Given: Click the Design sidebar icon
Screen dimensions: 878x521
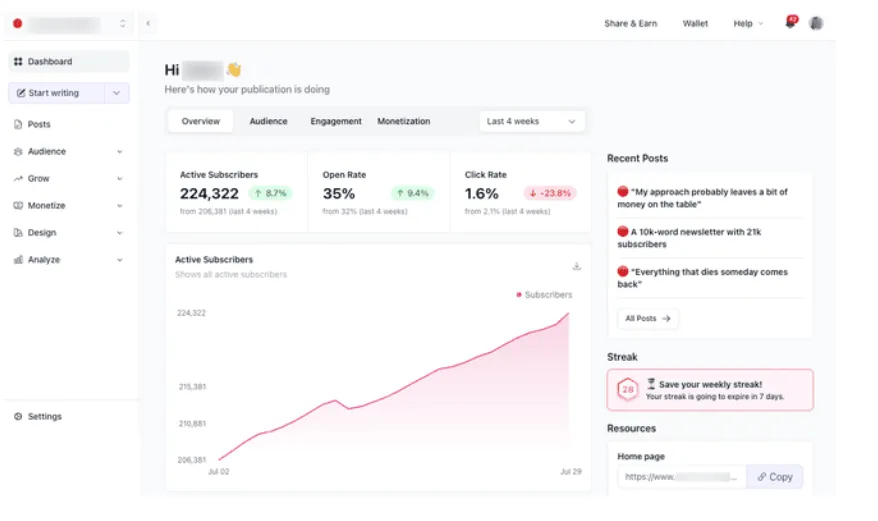Looking at the screenshot, I should click(18, 232).
